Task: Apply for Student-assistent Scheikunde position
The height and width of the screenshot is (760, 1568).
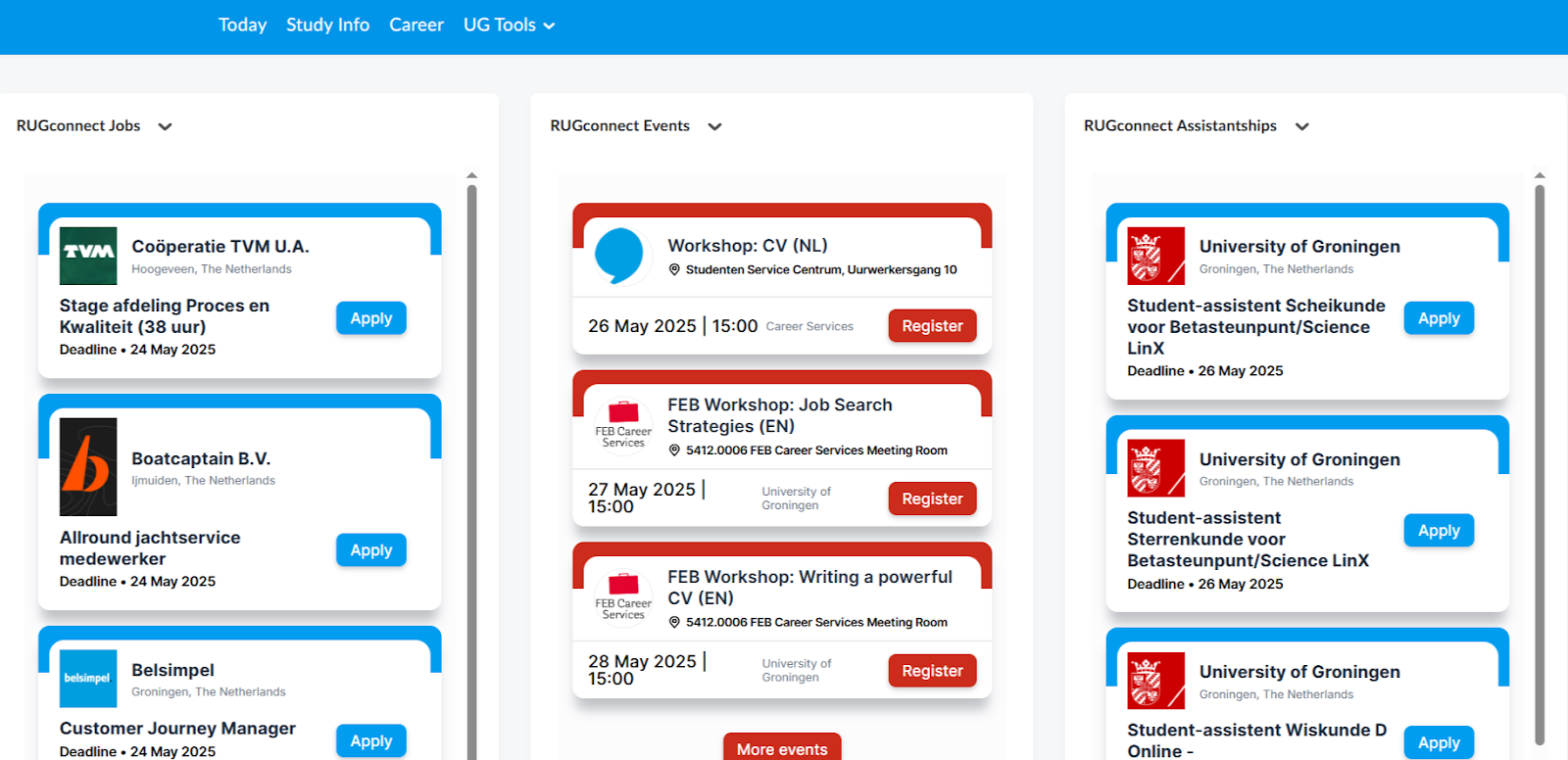Action: [x=1439, y=318]
